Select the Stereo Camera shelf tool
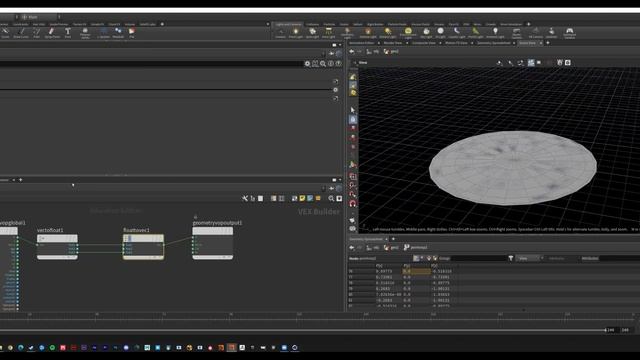The height and width of the screenshot is (360, 640). [x=516, y=33]
